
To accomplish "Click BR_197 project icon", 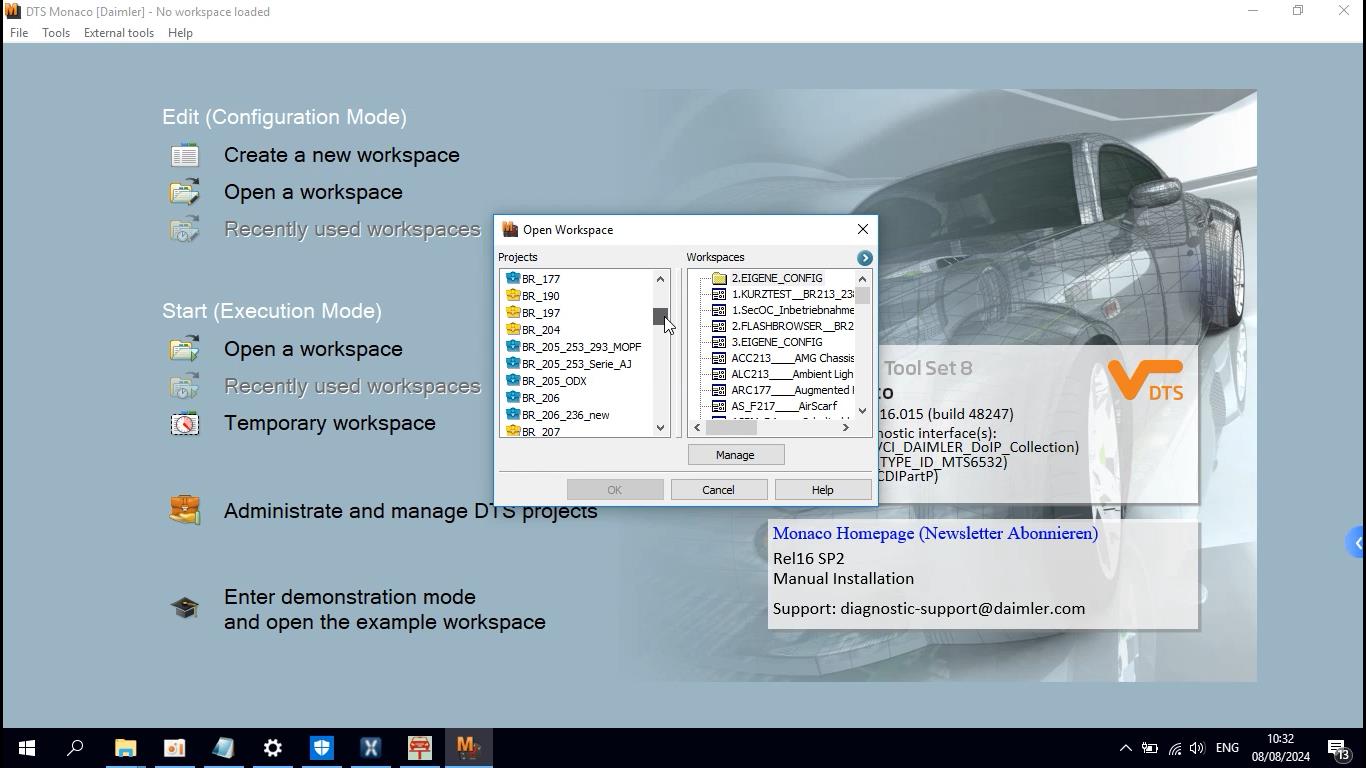I will [x=513, y=313].
